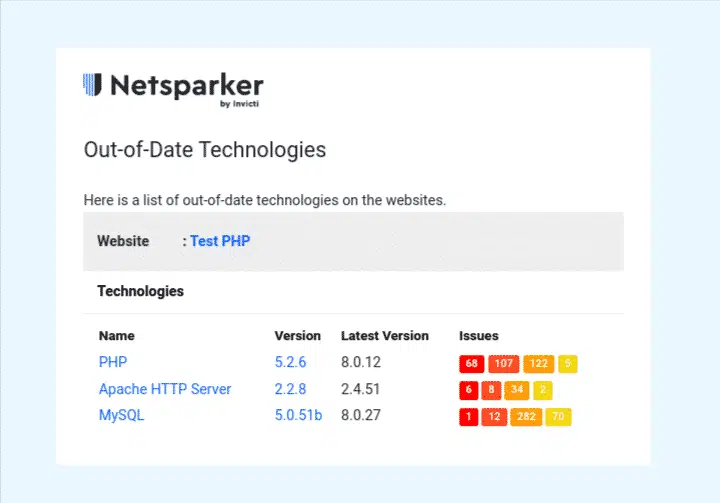720x503 pixels.
Task: Click the PHP latest version 8.0.12
Action: [x=361, y=362]
